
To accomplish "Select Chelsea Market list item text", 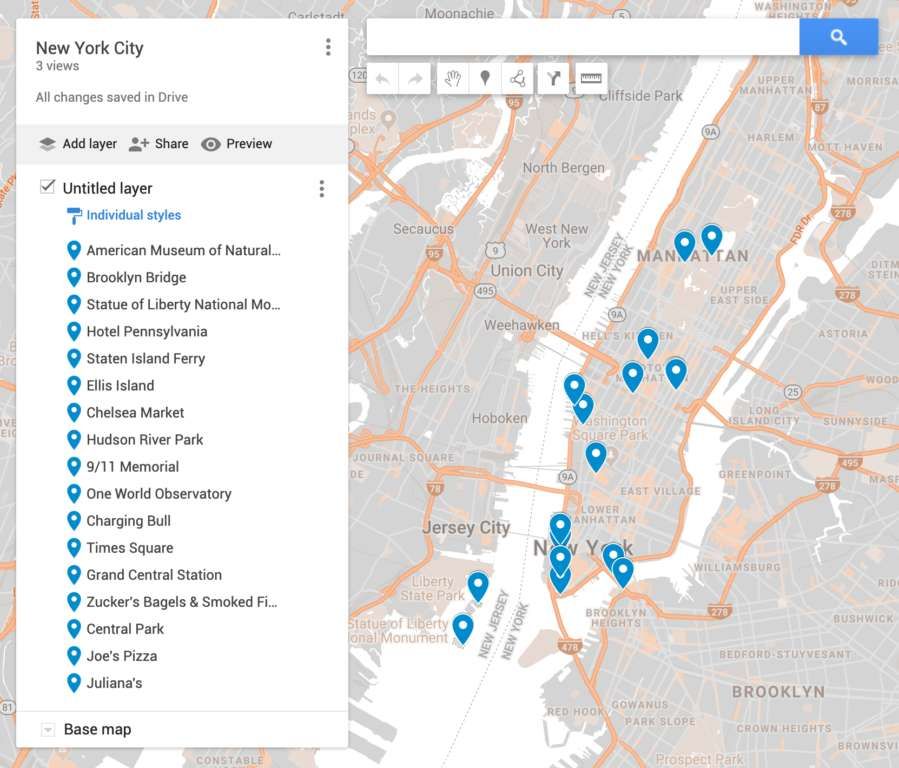I will point(135,413).
